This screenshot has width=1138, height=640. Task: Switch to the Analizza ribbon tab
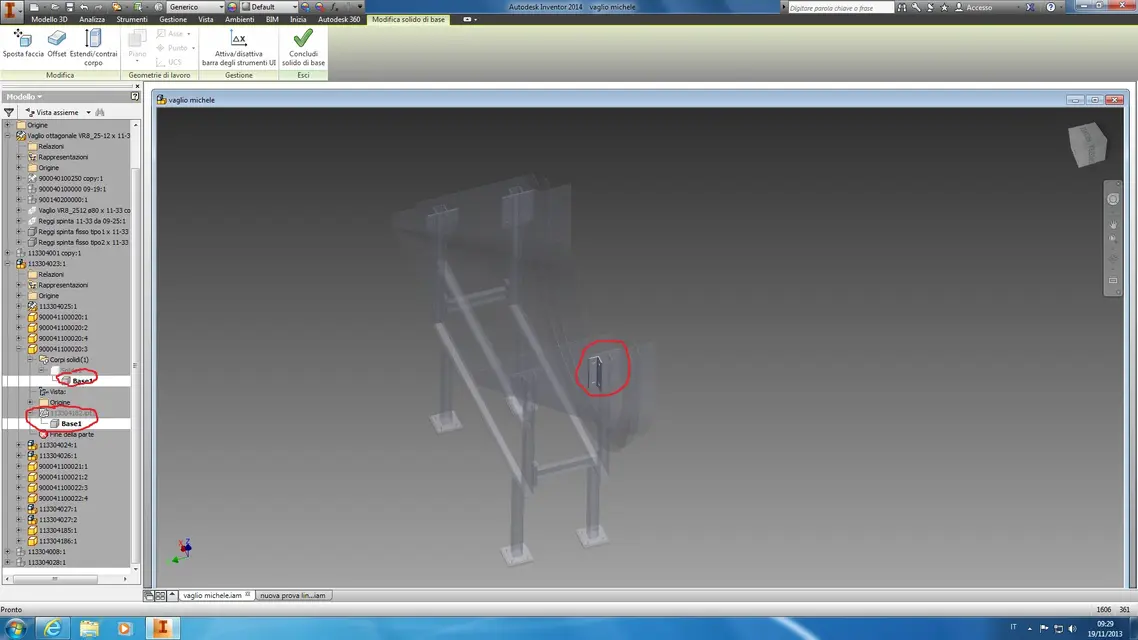[x=92, y=20]
